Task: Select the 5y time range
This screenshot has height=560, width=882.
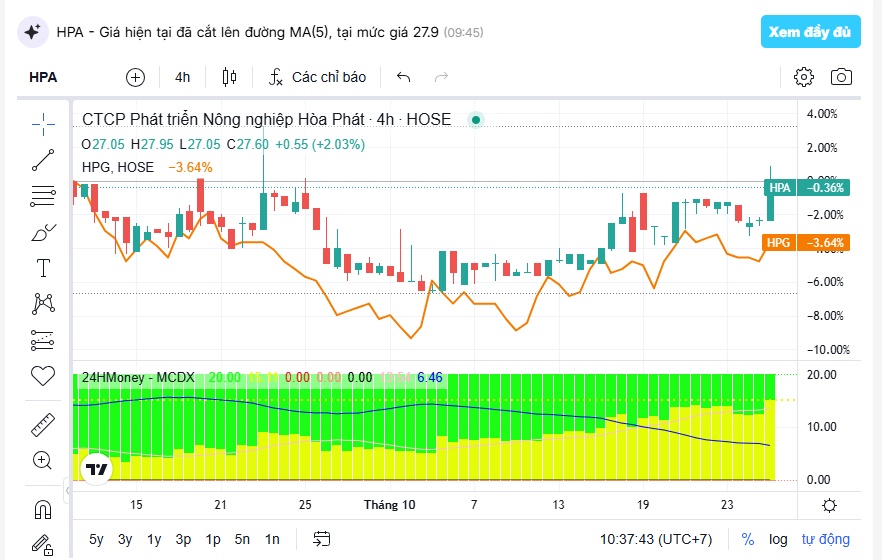Action: pos(96,539)
